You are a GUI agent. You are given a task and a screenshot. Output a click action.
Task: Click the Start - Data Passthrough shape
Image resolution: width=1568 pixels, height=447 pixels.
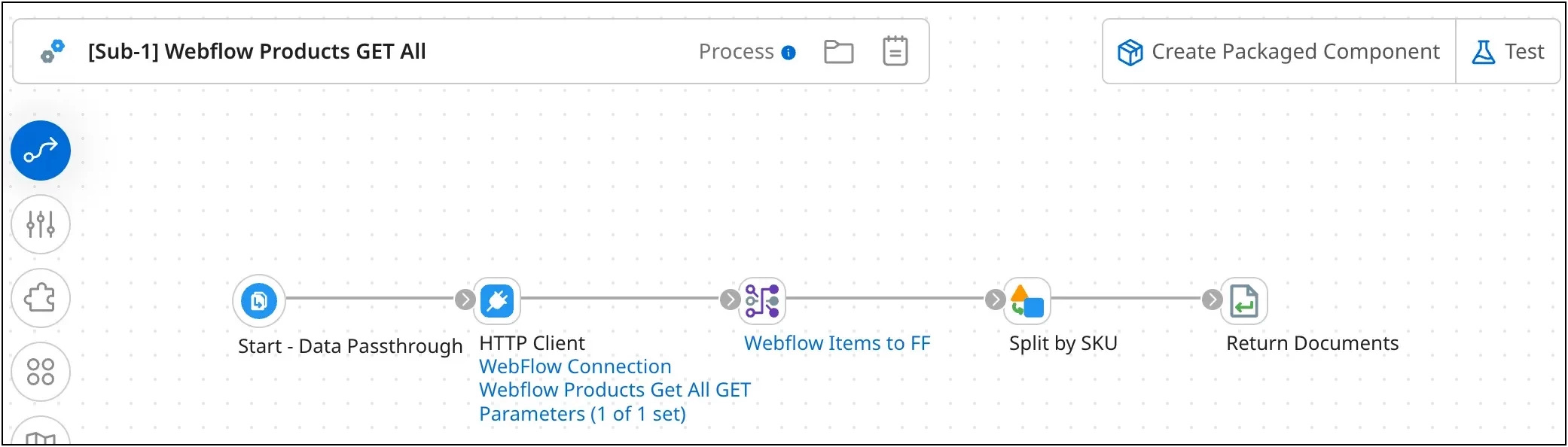point(258,300)
